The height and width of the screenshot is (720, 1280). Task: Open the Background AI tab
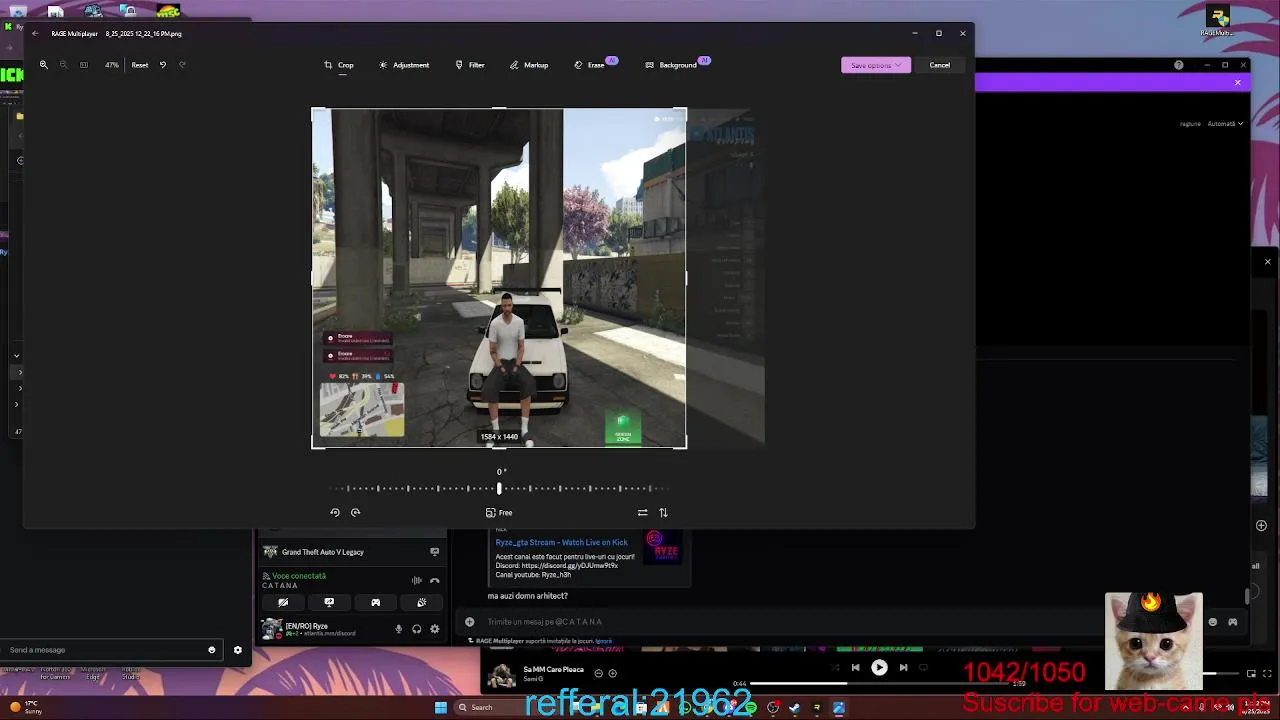[677, 65]
